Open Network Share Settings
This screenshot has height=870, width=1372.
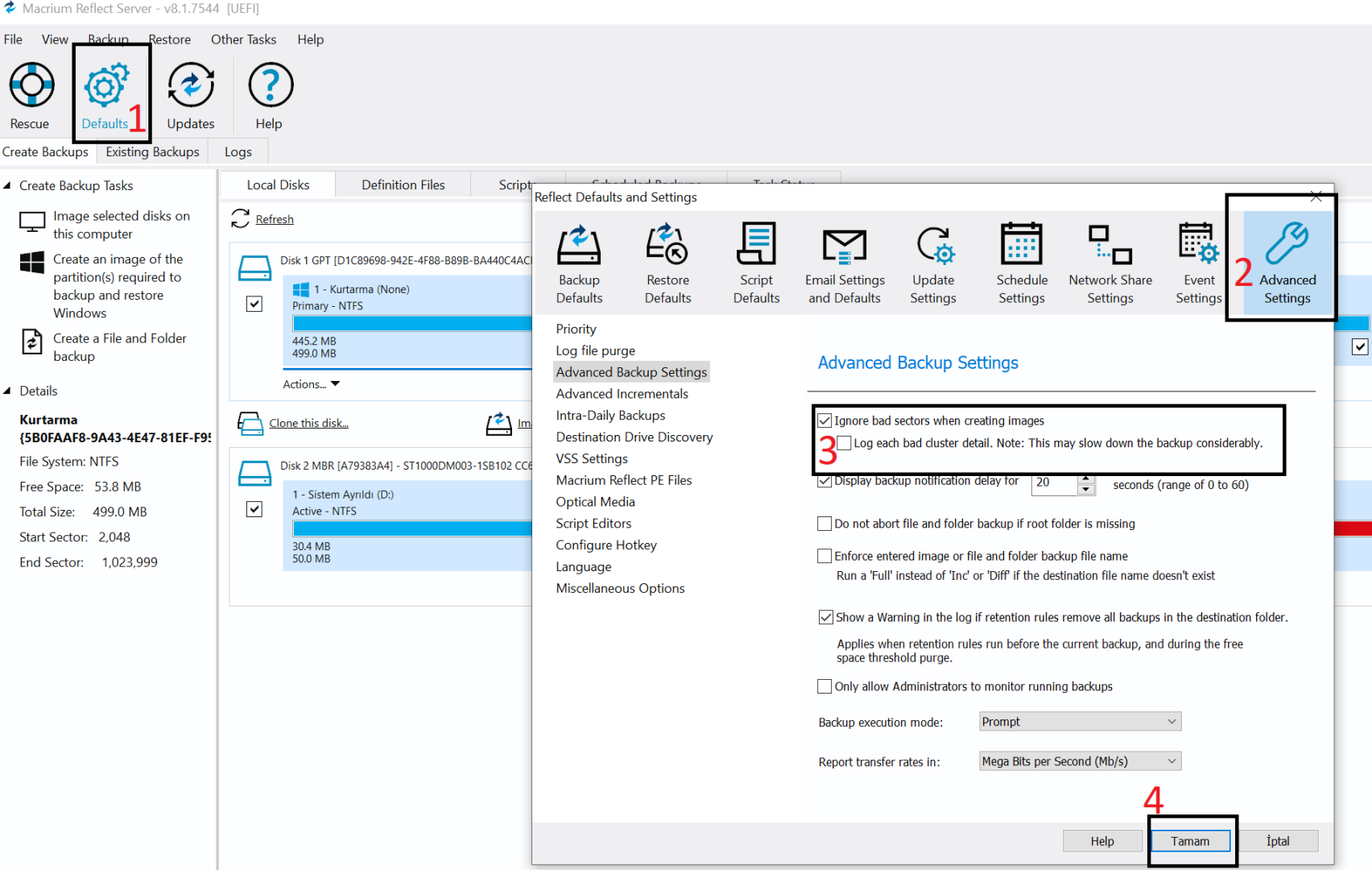tap(1110, 264)
